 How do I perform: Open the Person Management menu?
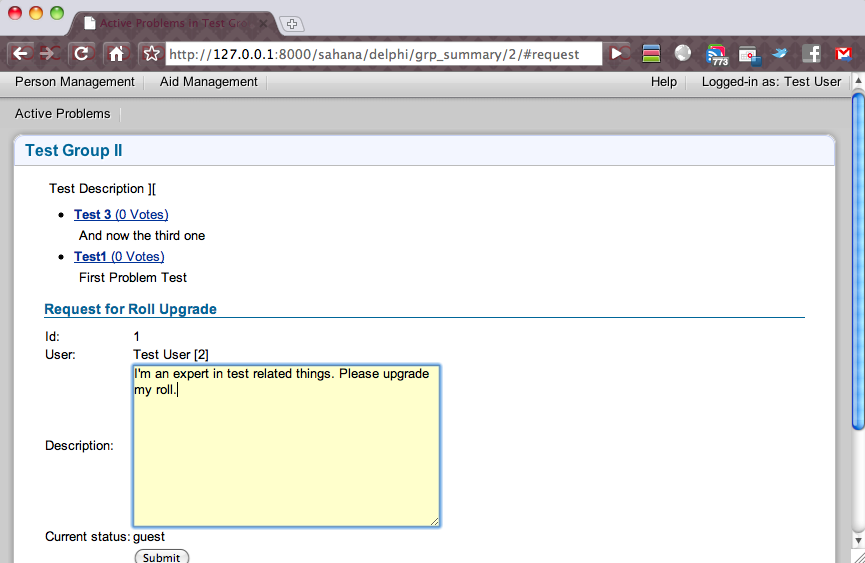pyautogui.click(x=75, y=82)
